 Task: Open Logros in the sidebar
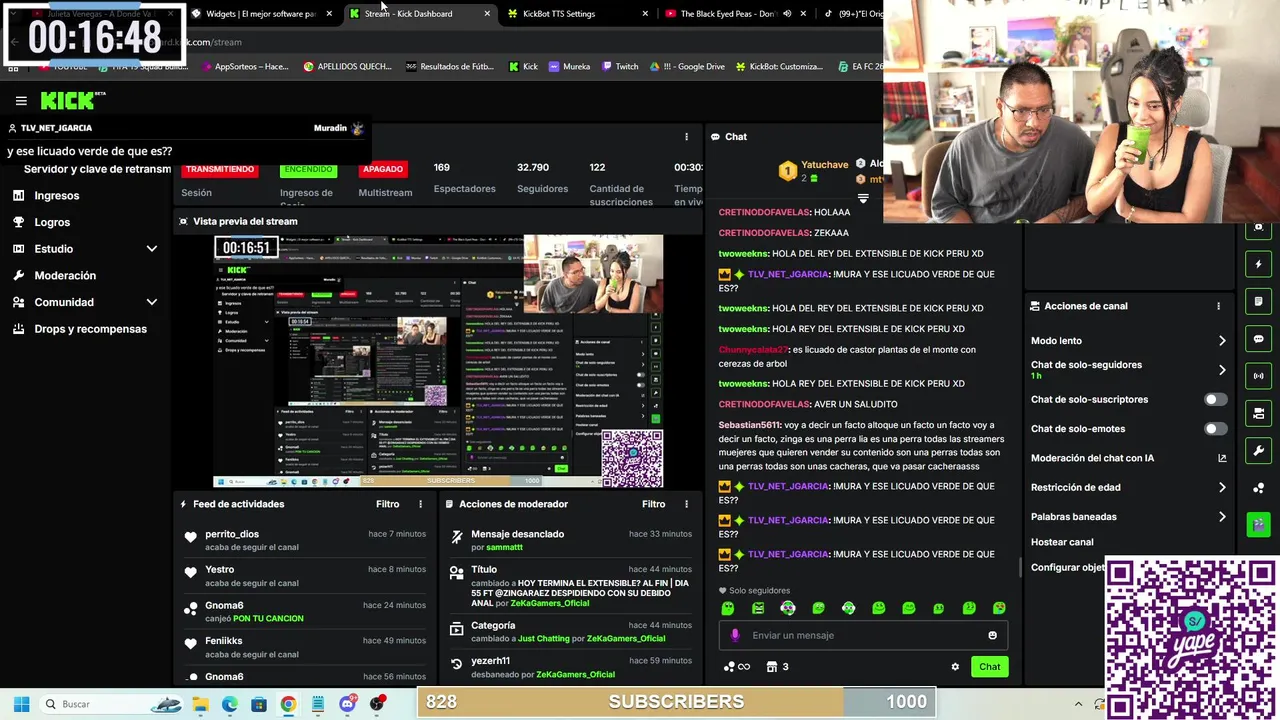tap(52, 222)
